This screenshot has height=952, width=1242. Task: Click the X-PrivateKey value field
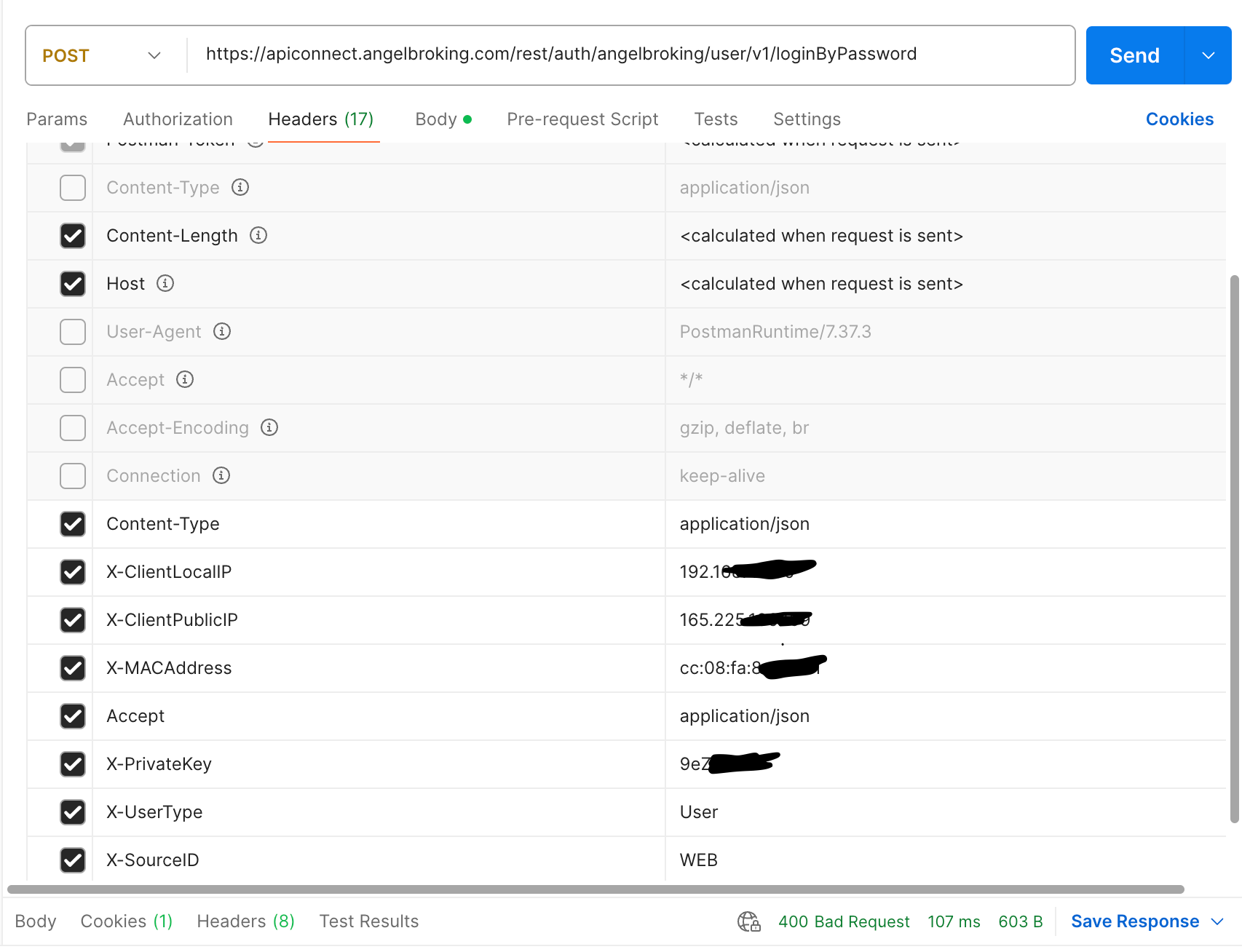(x=945, y=764)
